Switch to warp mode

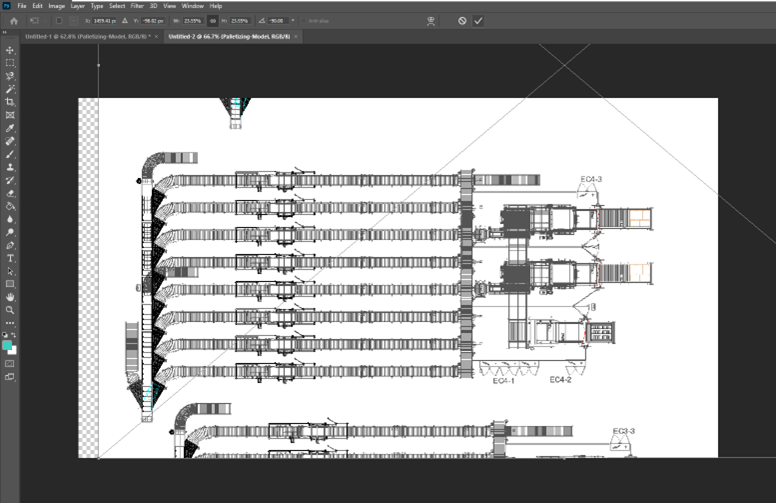click(x=431, y=21)
